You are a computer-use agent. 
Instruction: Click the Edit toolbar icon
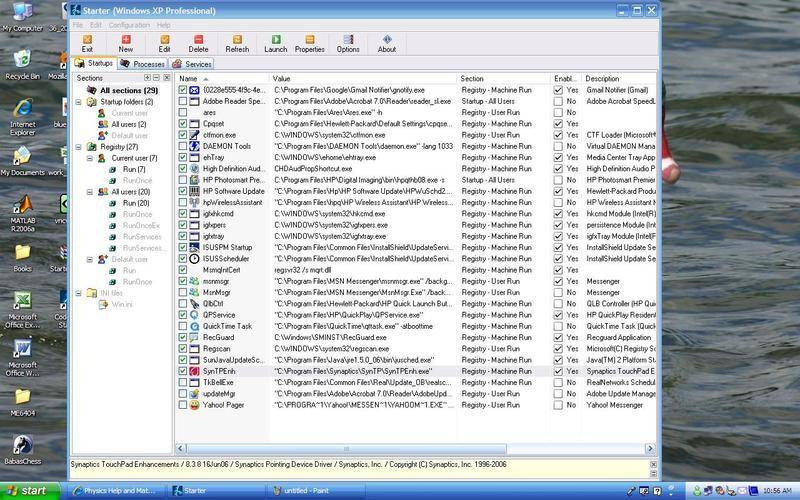[x=164, y=42]
